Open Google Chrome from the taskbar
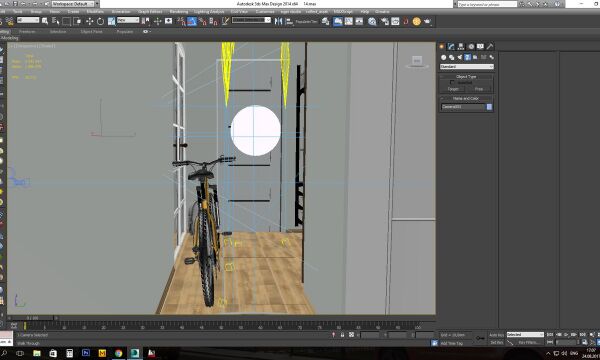The image size is (600, 360). pos(119,353)
